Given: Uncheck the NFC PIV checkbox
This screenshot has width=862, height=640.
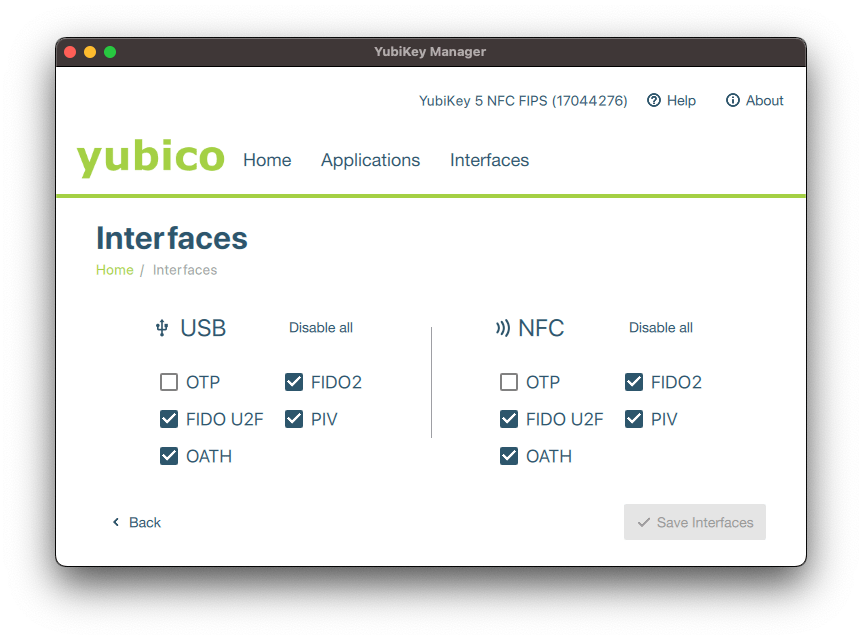Looking at the screenshot, I should coord(634,419).
